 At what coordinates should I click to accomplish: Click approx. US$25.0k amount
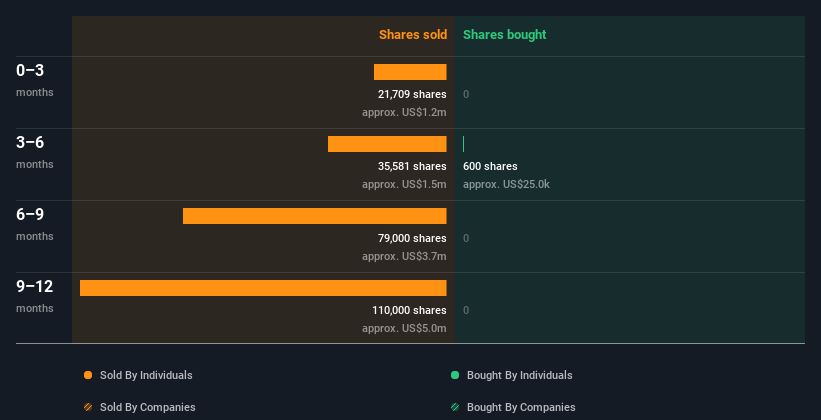pos(506,184)
